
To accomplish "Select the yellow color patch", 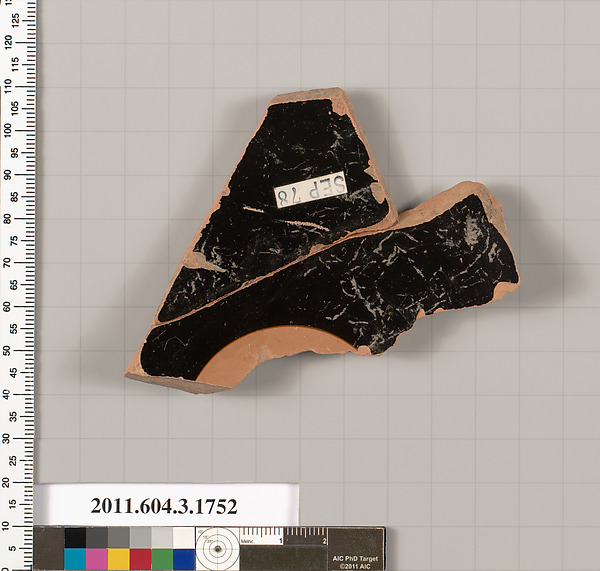I will tap(118, 559).
